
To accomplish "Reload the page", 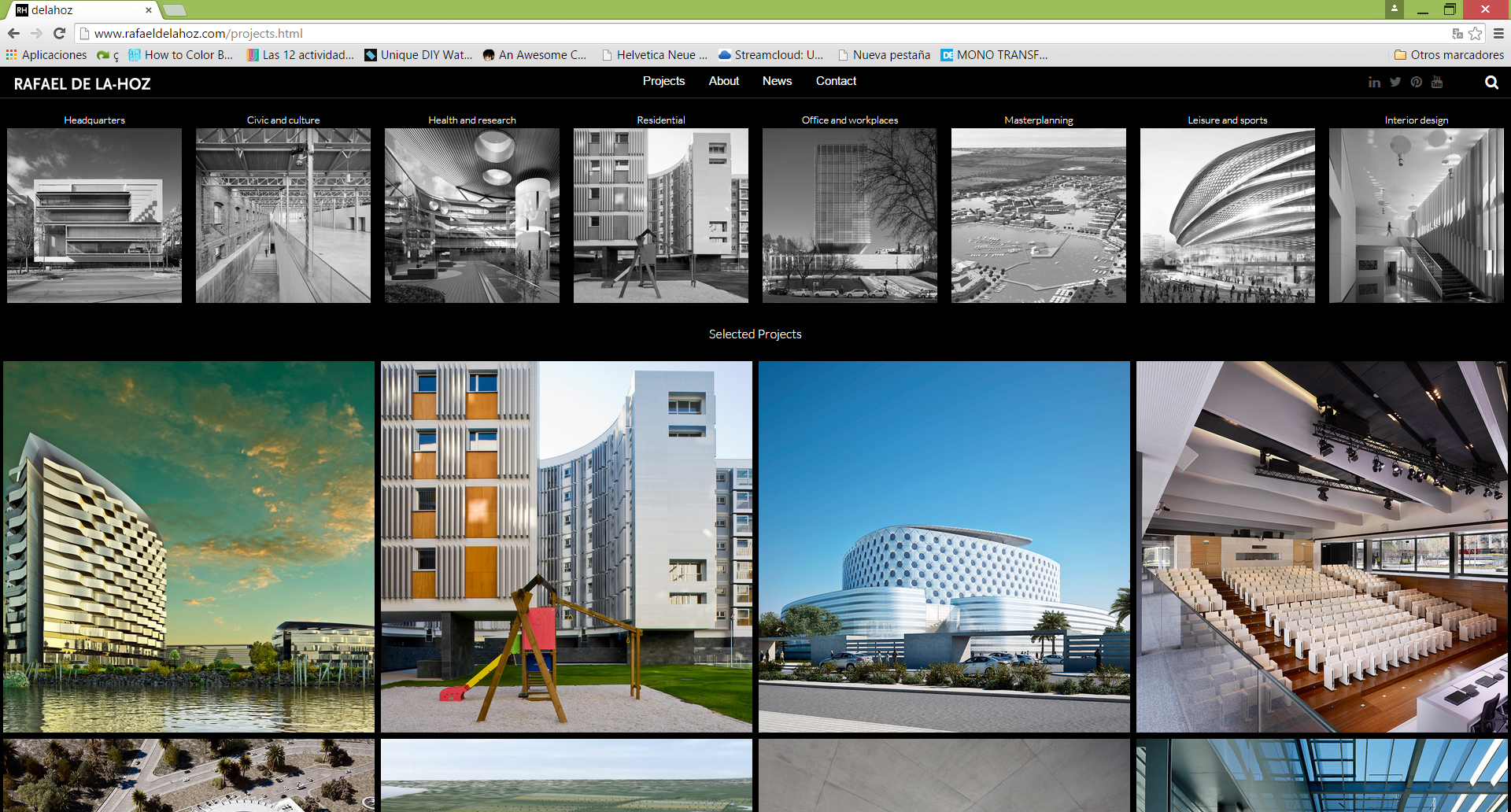I will [x=59, y=33].
